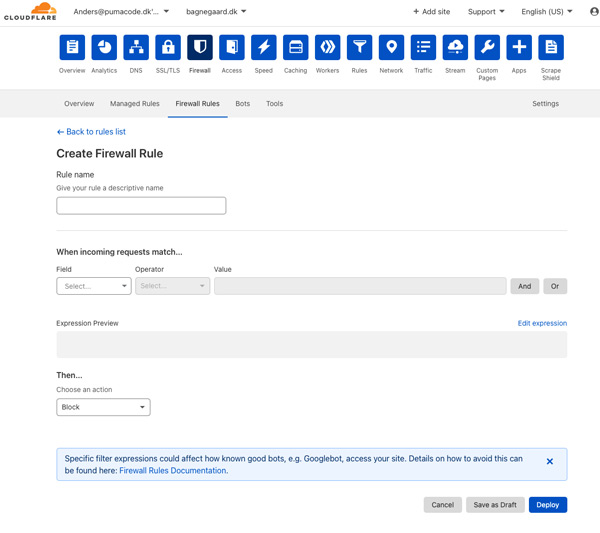Switch to the Managed Rules tab

[x=135, y=104]
